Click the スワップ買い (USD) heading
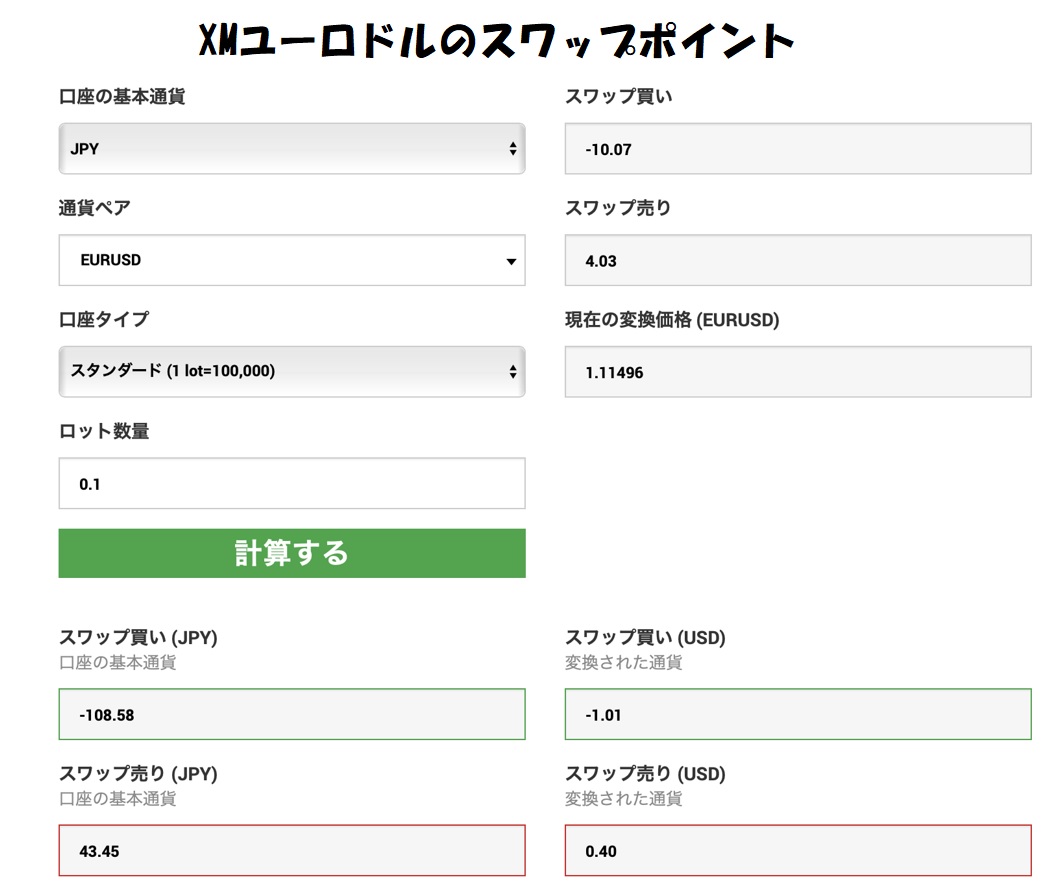The height and width of the screenshot is (896, 1058). coord(645,638)
